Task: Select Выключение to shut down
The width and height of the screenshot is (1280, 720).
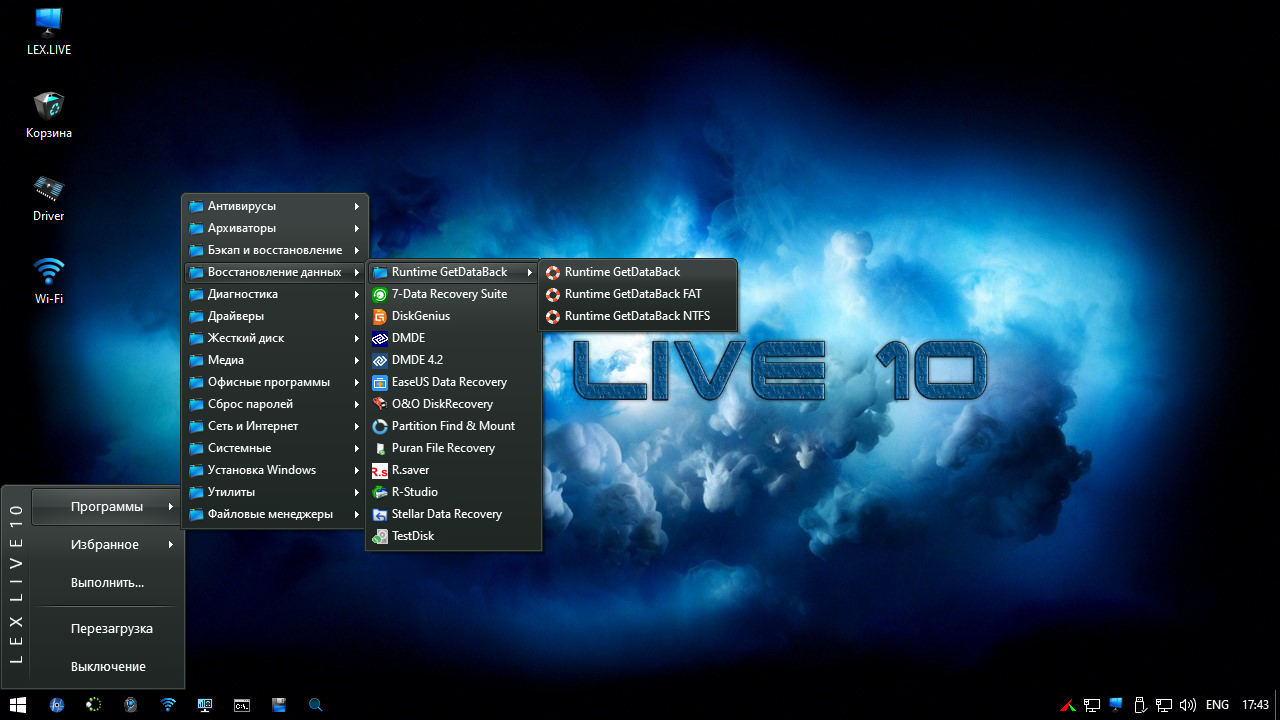Action: (x=108, y=667)
